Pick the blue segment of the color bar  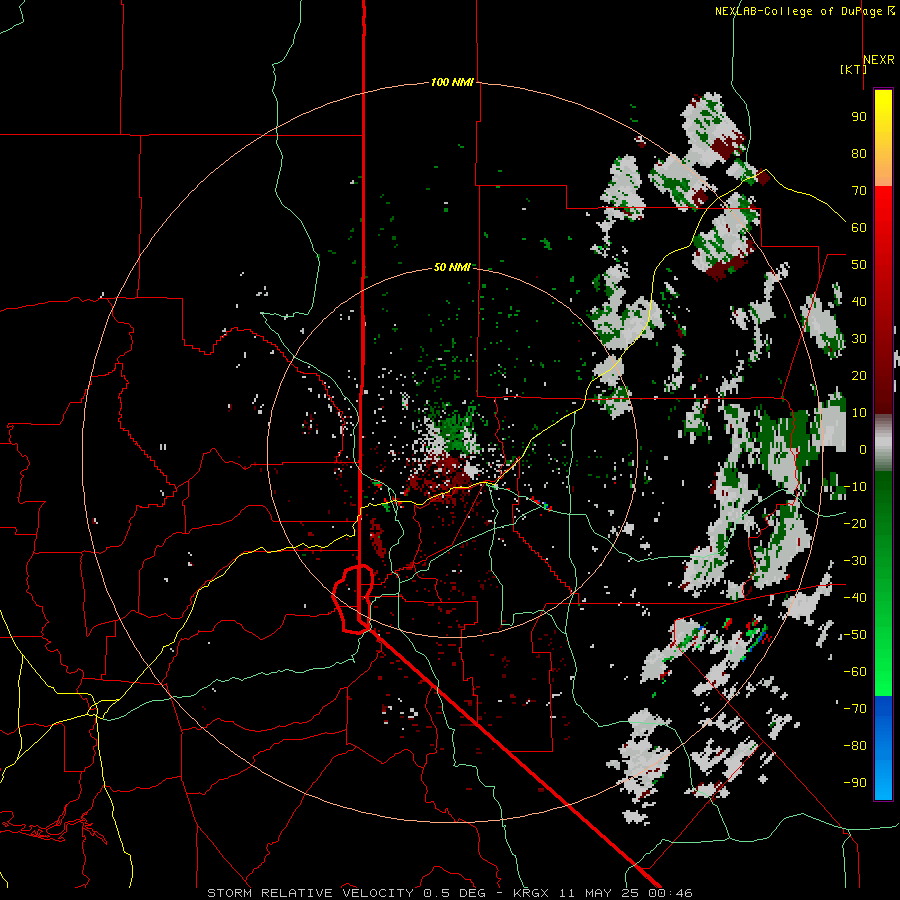[x=883, y=748]
